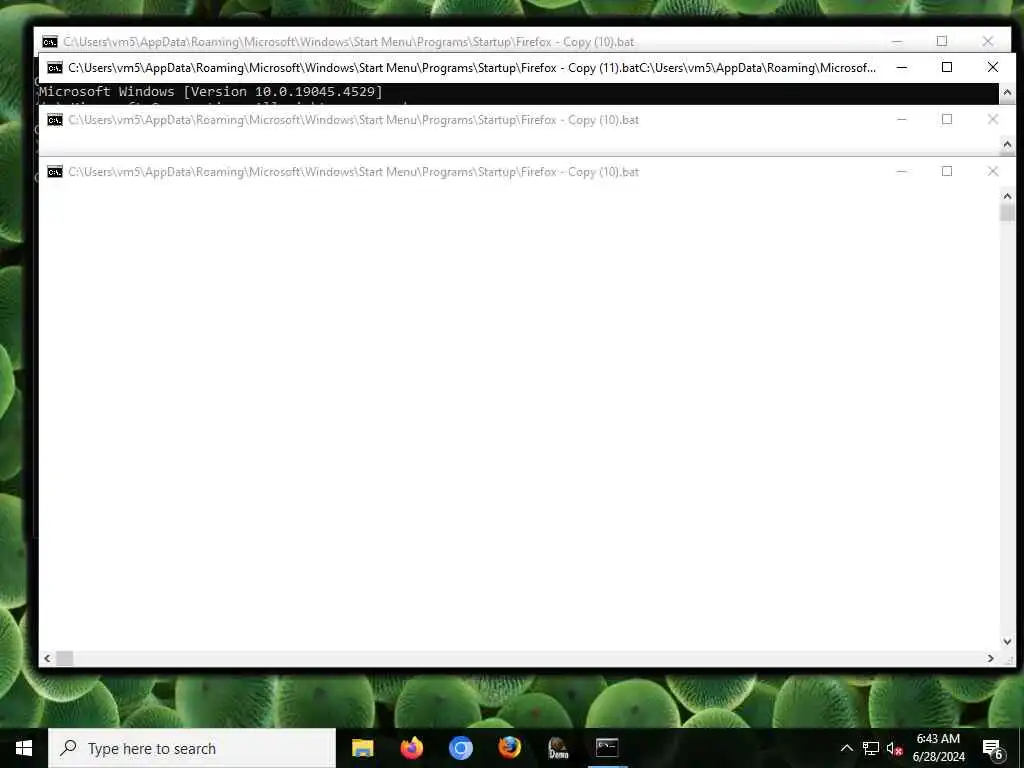The height and width of the screenshot is (768, 1024).
Task: Open the 6:43 AM clock and calendar
Action: [938, 748]
